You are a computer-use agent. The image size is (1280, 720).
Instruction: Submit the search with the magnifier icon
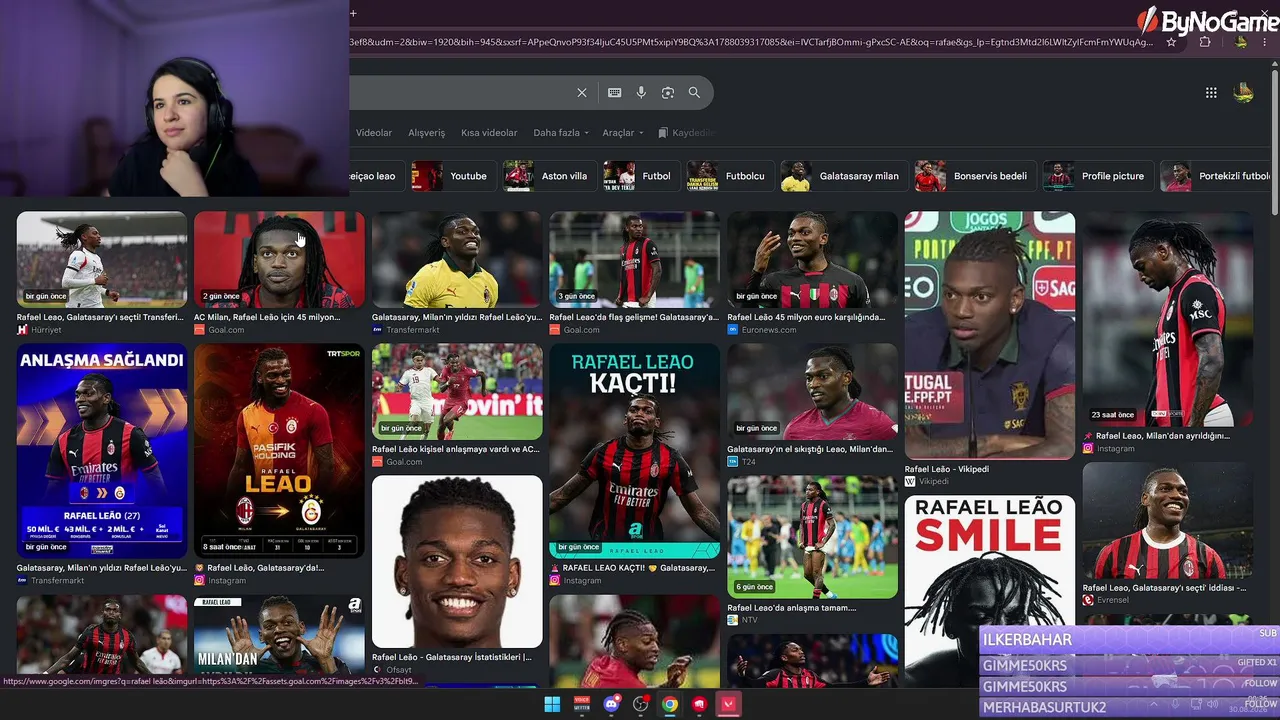[694, 93]
